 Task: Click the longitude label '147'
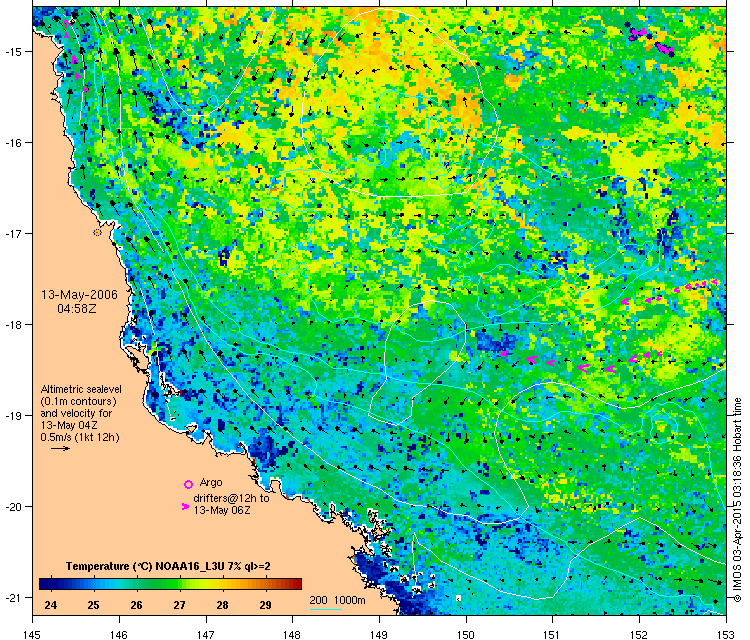(x=206, y=634)
